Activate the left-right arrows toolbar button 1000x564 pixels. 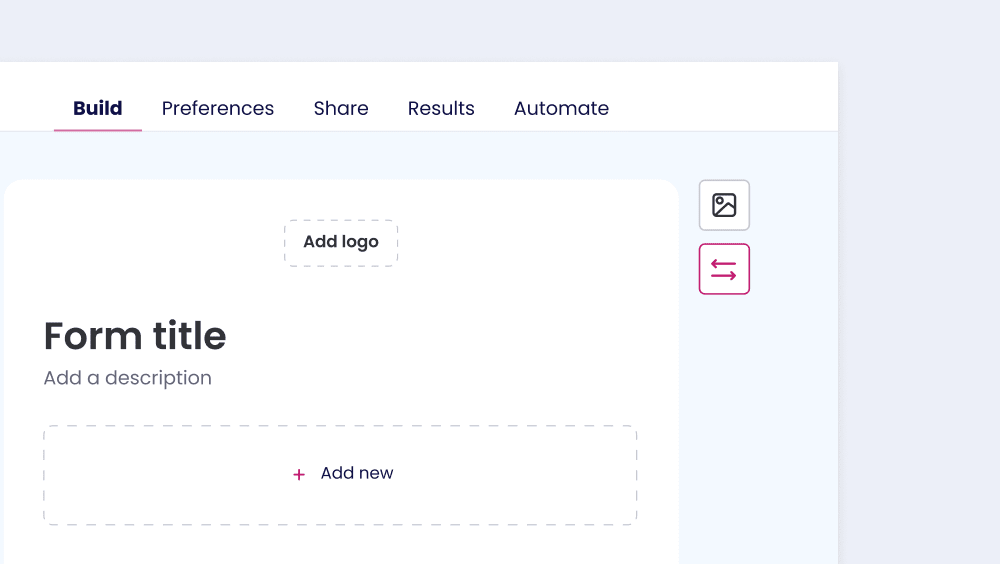pos(724,269)
